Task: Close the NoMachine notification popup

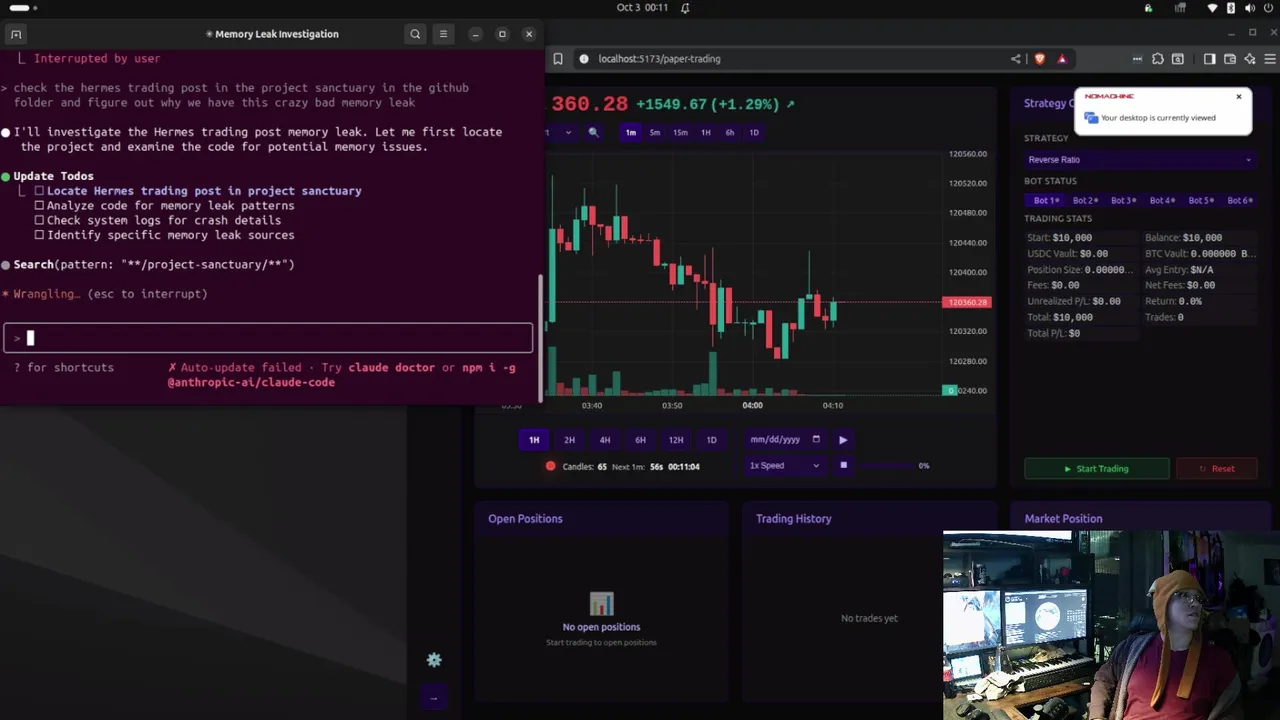Action: coord(1239,97)
